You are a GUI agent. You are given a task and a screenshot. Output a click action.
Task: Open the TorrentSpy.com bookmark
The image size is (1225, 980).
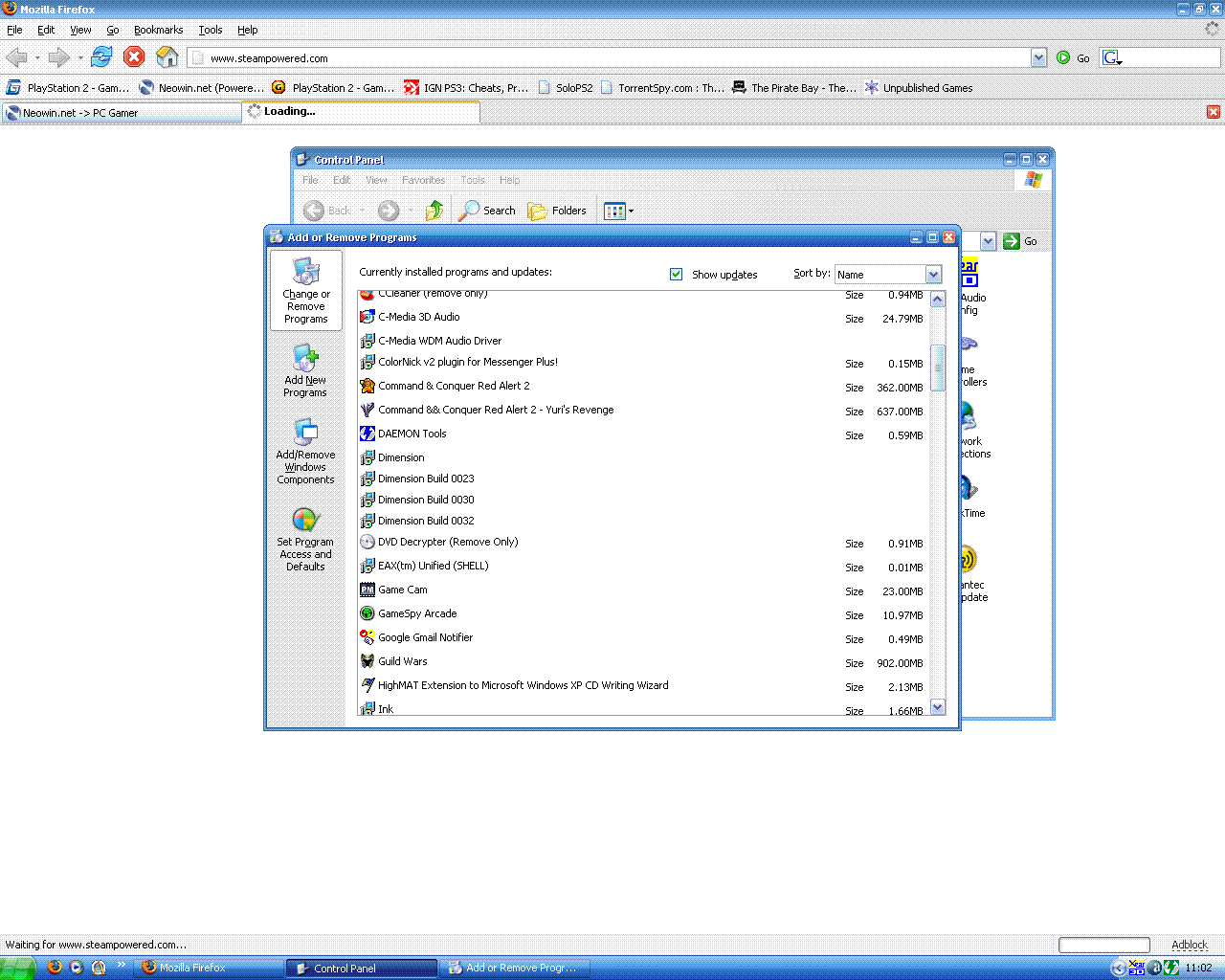662,88
